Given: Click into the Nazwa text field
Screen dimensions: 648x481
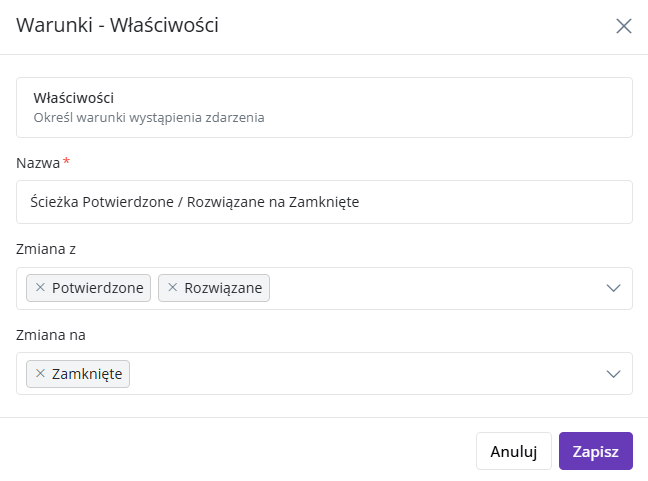Looking at the screenshot, I should tap(324, 202).
